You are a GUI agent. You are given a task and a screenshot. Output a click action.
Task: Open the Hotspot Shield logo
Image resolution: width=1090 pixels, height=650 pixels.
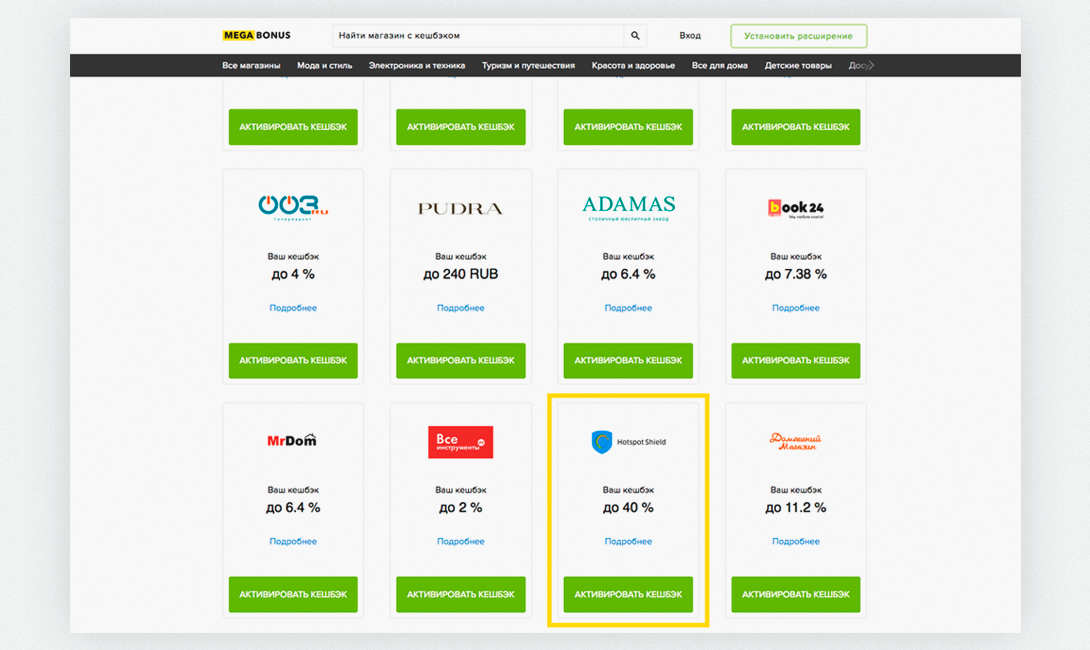coord(628,441)
